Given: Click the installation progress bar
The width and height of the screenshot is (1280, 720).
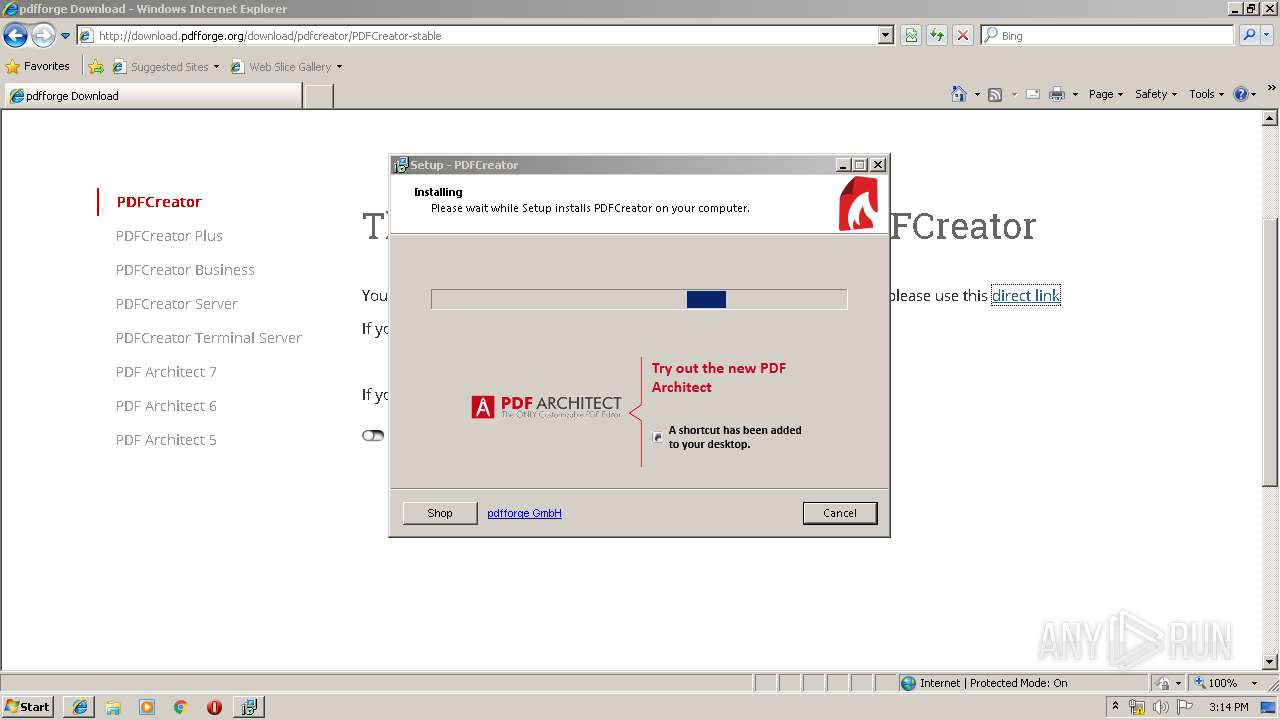Looking at the screenshot, I should pos(639,299).
